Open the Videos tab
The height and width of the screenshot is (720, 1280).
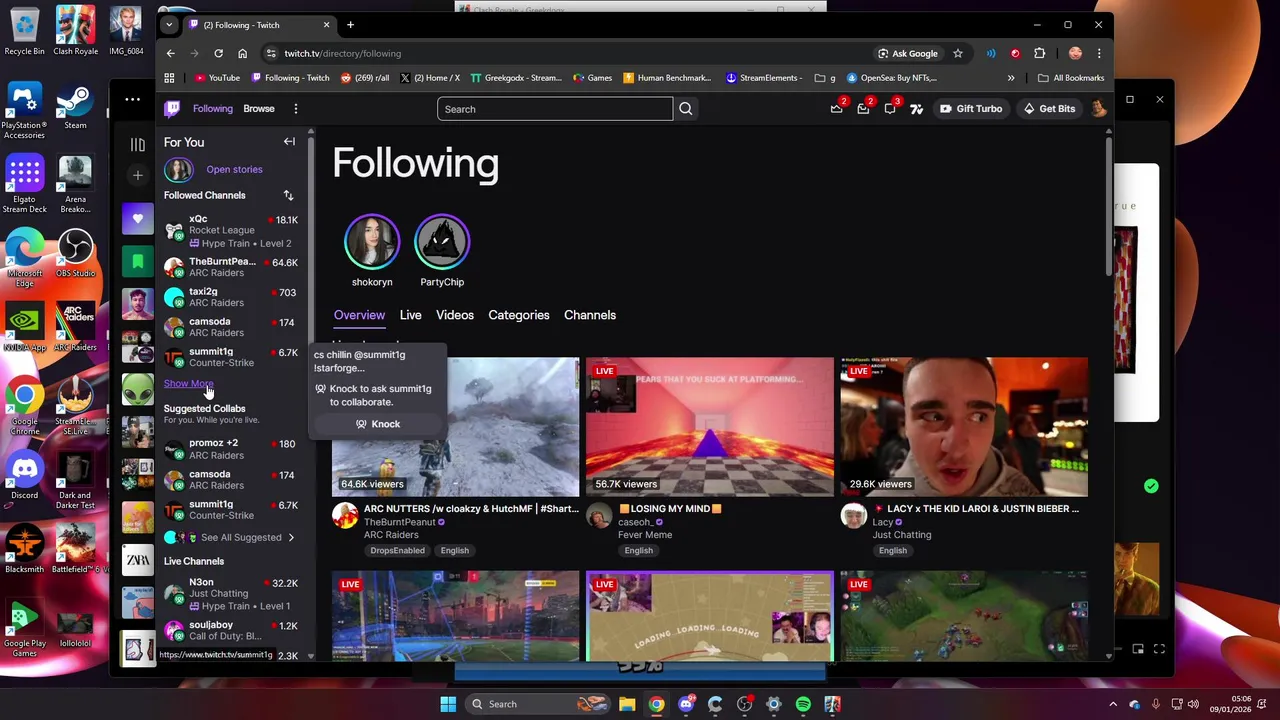(455, 315)
